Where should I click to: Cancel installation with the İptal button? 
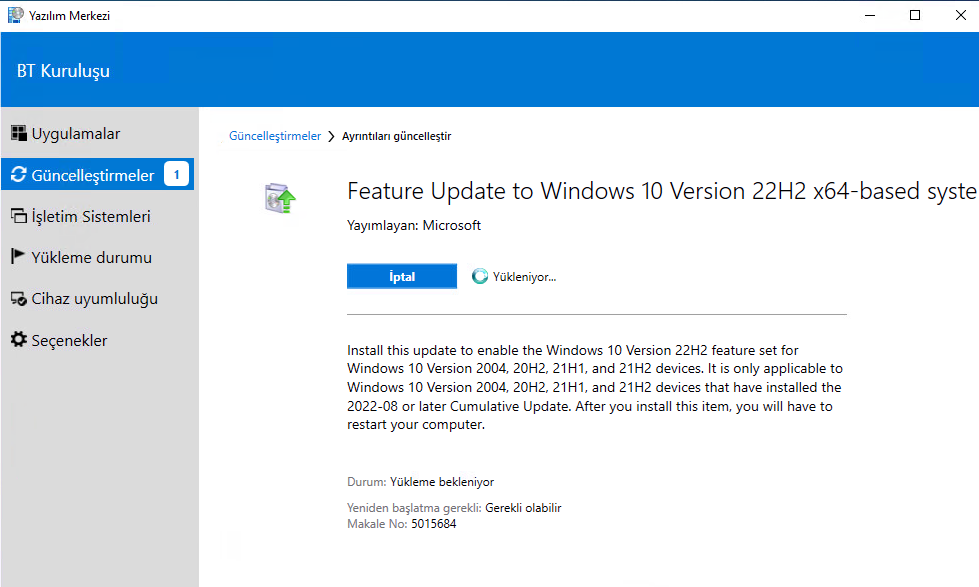401,276
